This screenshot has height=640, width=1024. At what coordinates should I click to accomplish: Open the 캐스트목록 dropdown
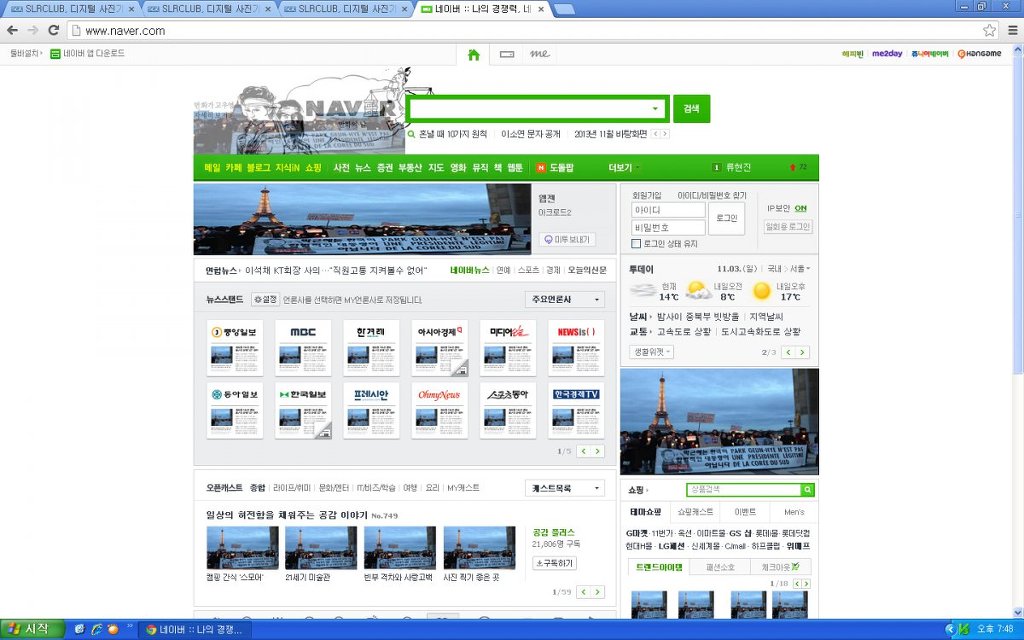coord(565,488)
